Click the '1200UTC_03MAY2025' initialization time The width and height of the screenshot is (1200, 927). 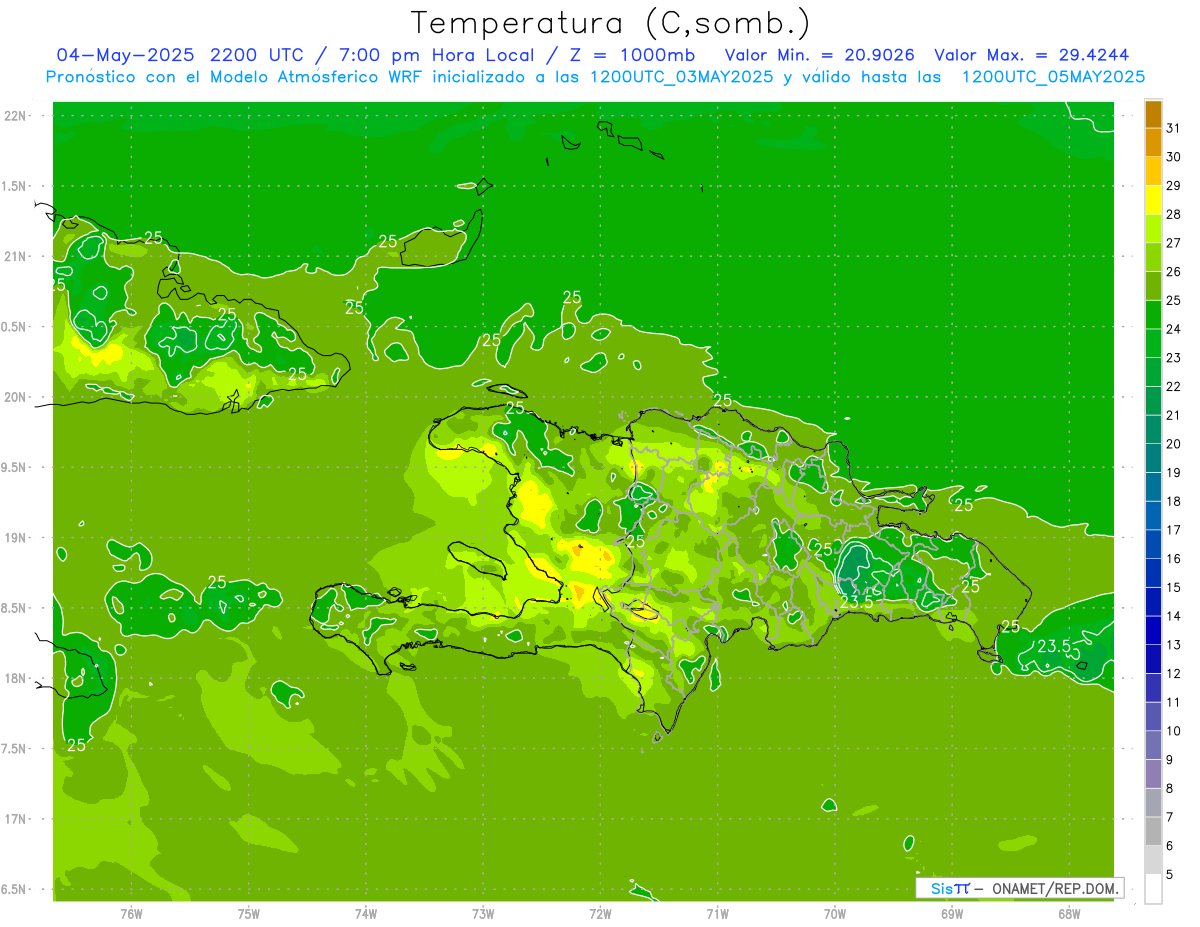point(682,77)
